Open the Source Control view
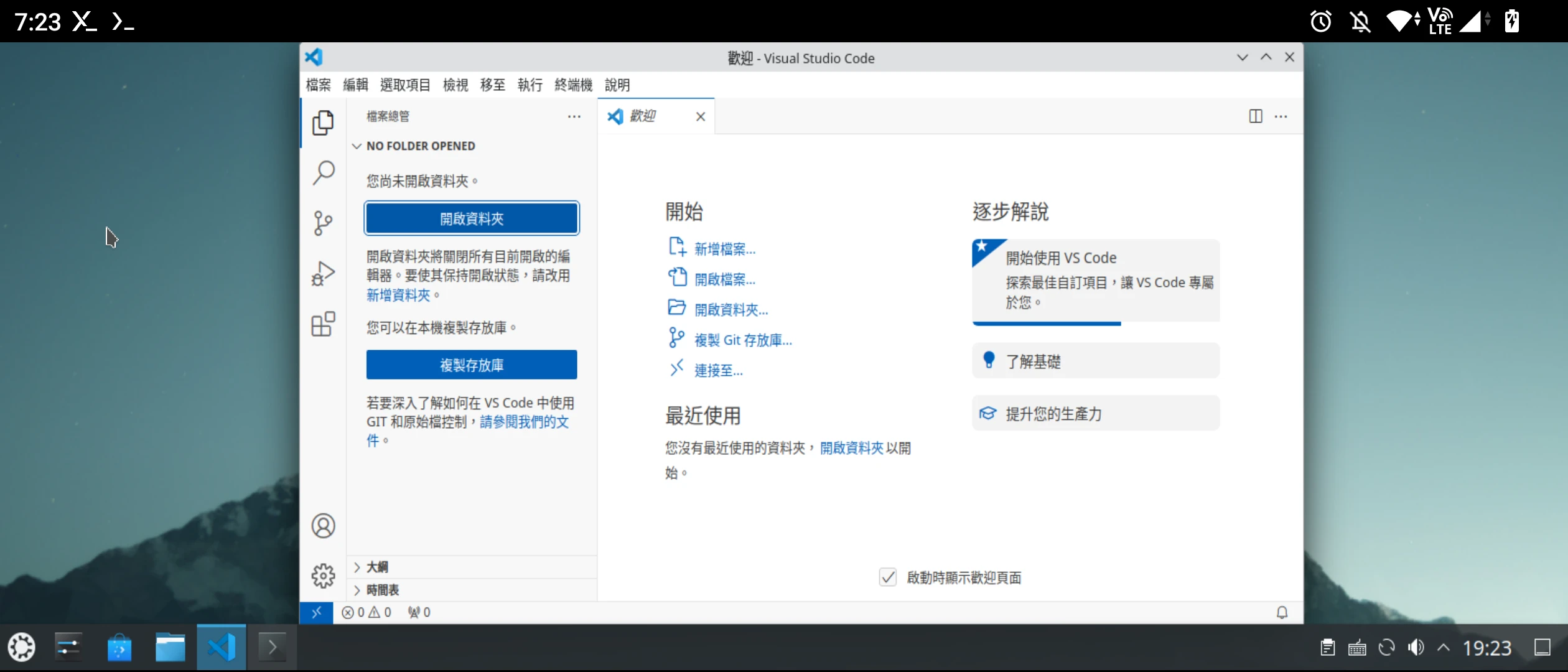 coord(323,223)
